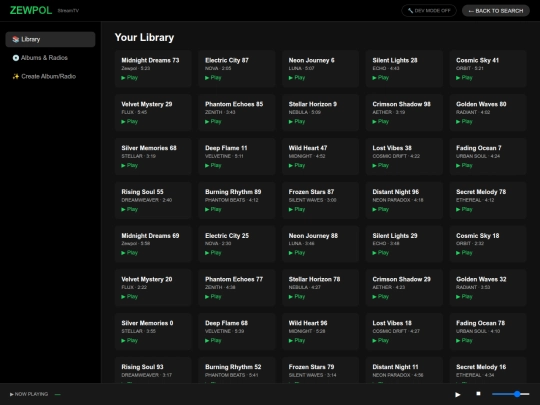Play Crimson Shadow 98

coord(381,122)
